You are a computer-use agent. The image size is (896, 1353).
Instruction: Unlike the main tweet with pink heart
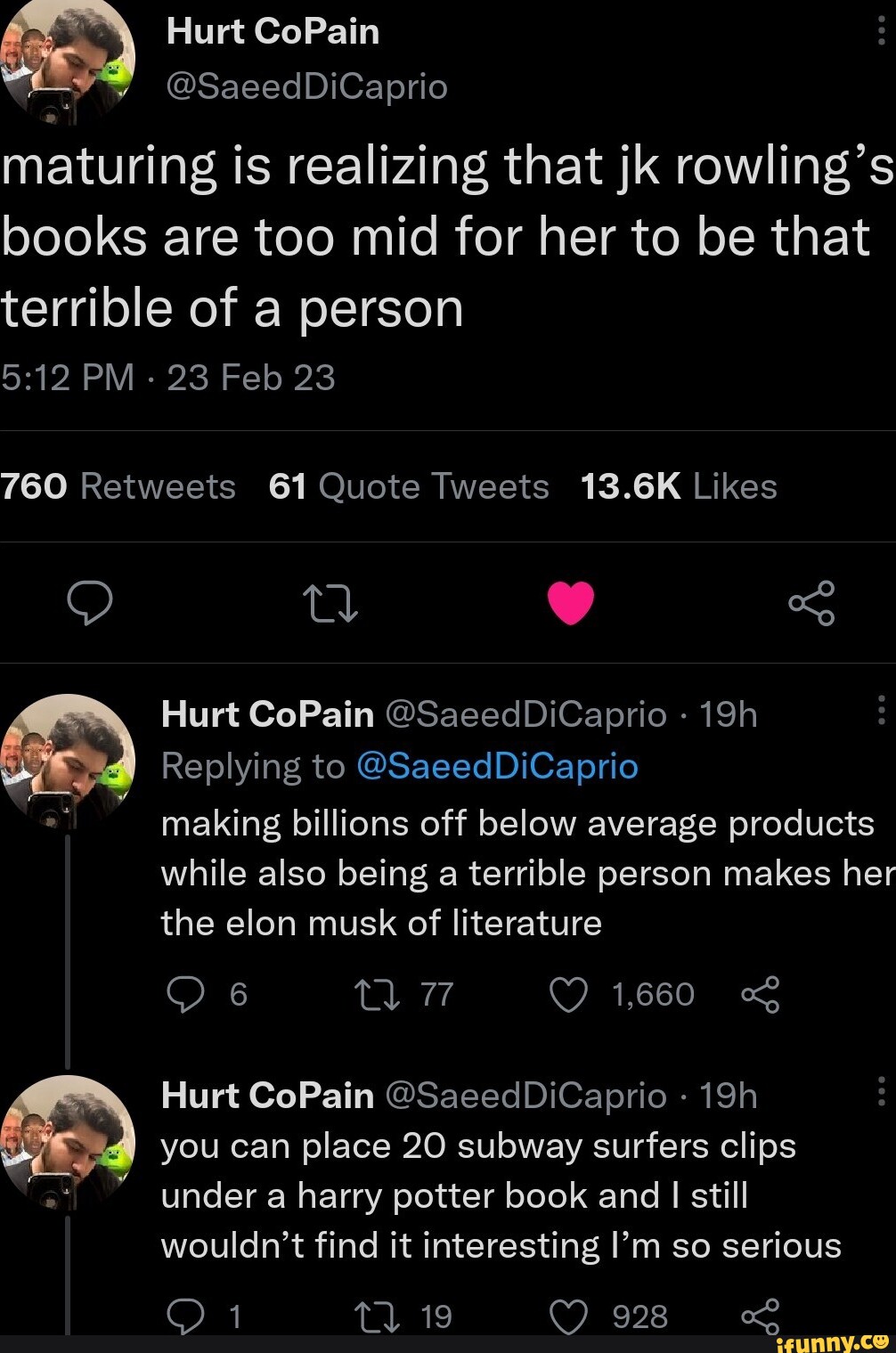[x=570, y=603]
